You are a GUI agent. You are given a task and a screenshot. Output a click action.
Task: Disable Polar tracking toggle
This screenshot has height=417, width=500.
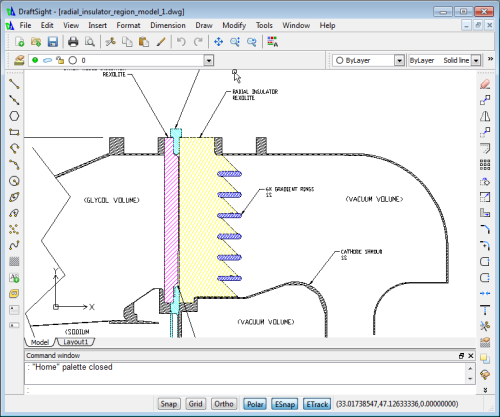(255, 404)
